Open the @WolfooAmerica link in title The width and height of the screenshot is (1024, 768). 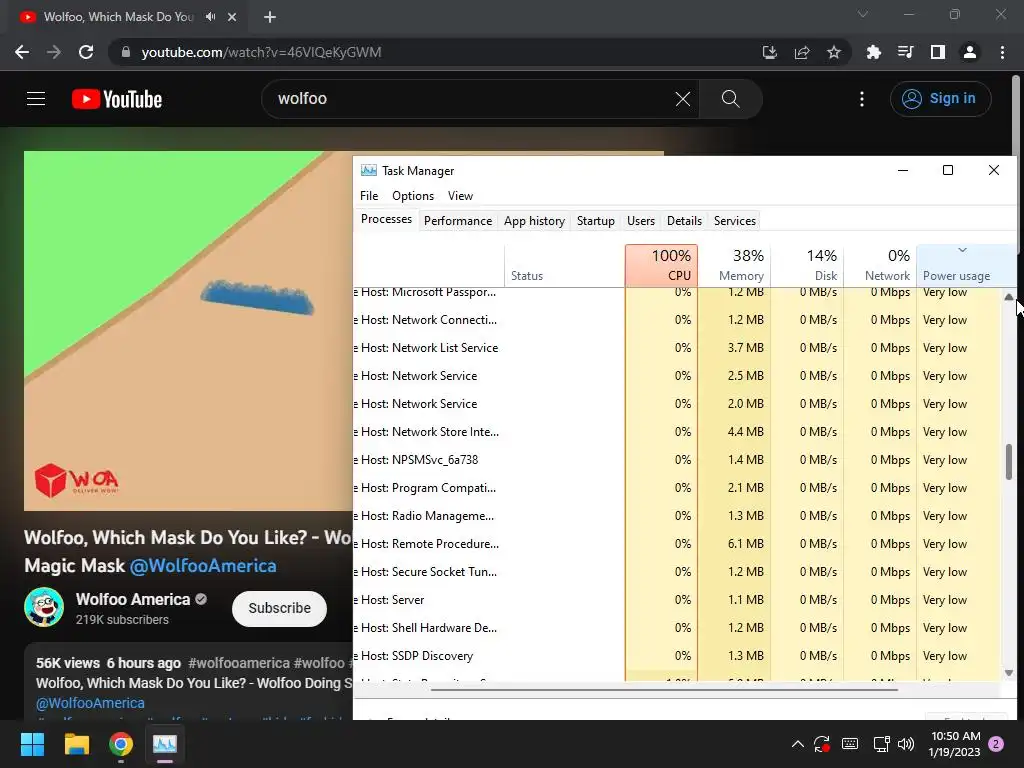pos(203,566)
